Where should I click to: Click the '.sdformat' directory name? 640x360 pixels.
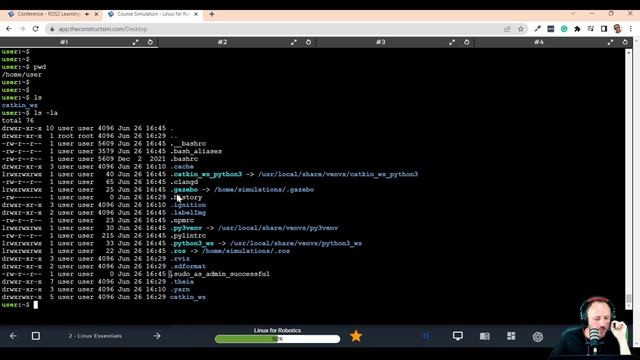[x=188, y=267]
